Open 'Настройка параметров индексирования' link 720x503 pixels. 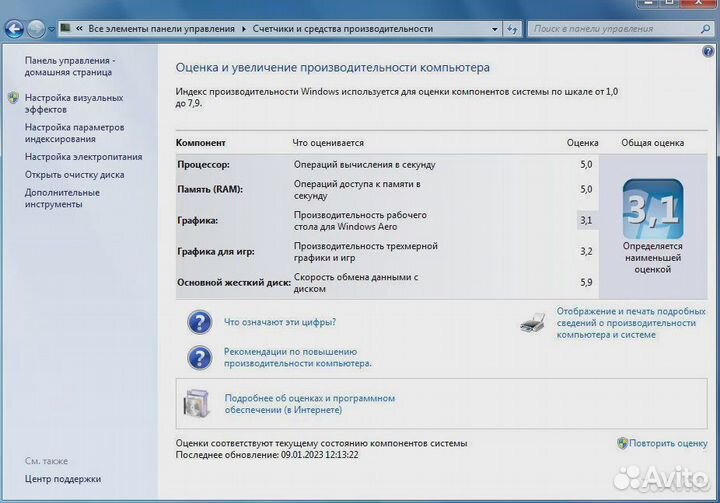pos(74,133)
